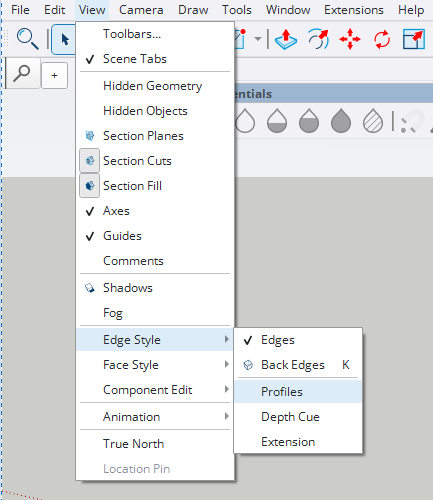Add a new scene with plus button
This screenshot has height=500, width=433.
[x=54, y=75]
